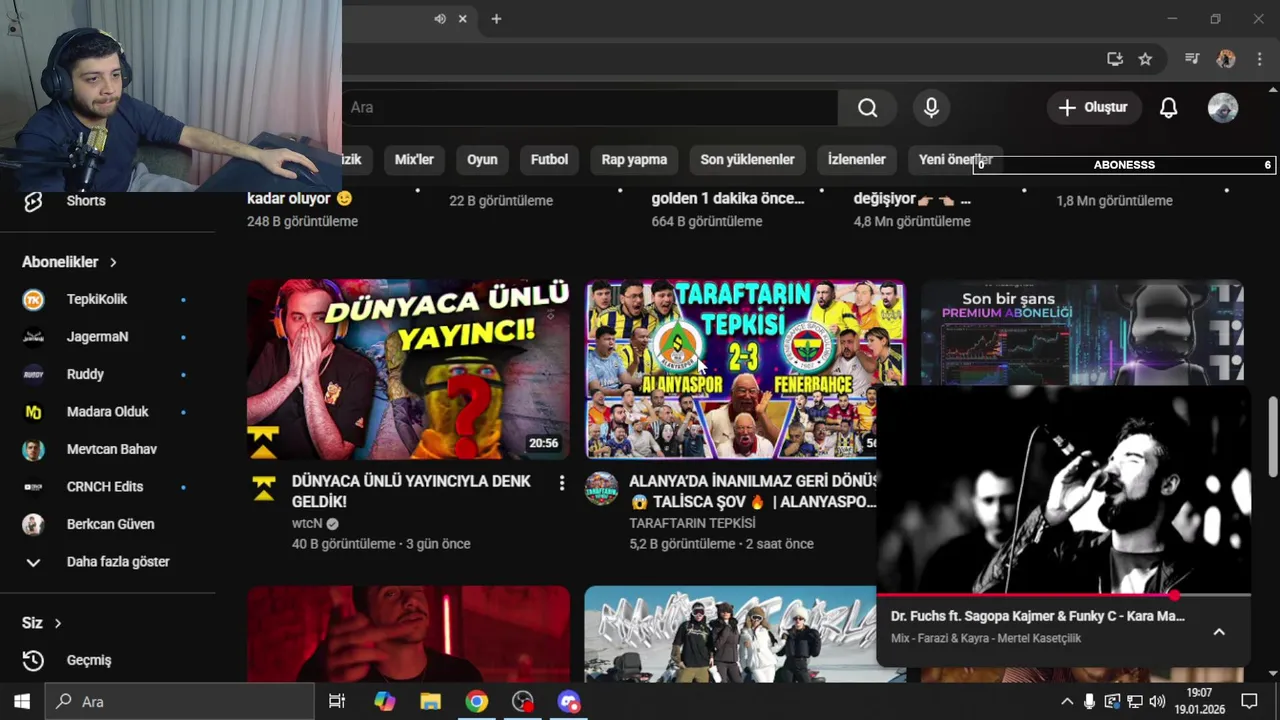Screen dimensions: 1280x720
Task: Open notifications bell
Action: pos(1168,108)
